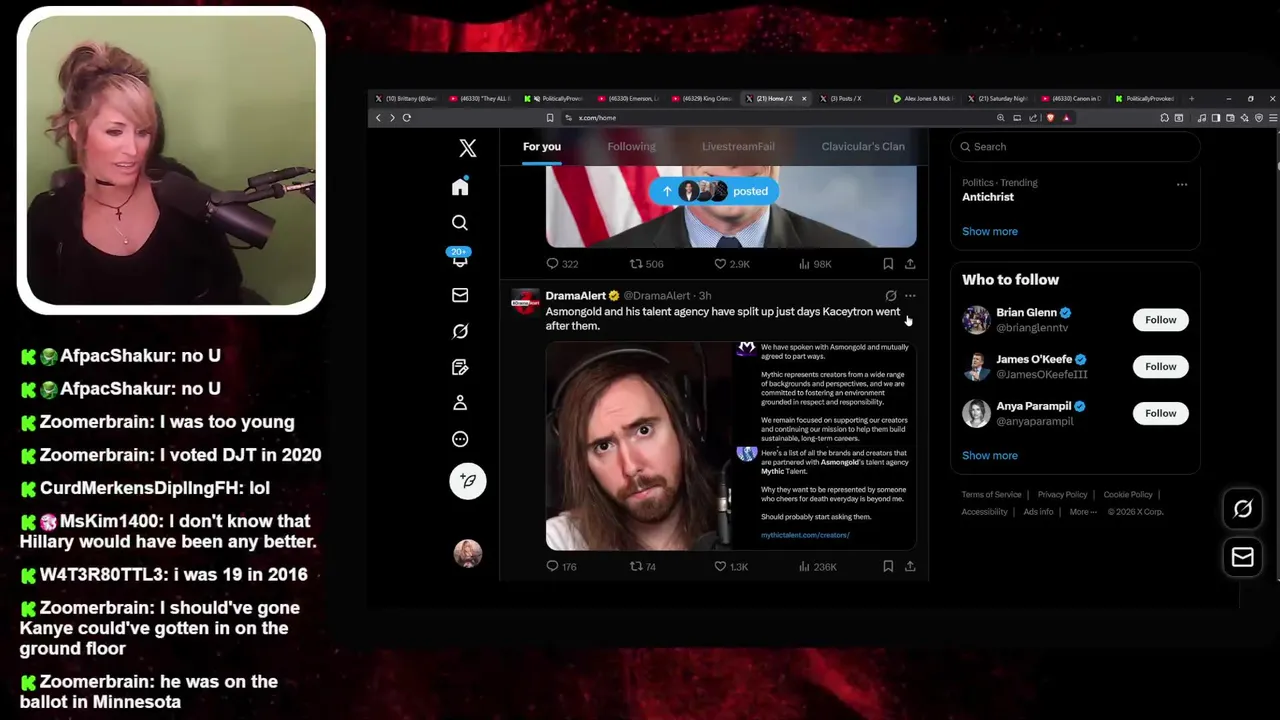Image resolution: width=1280 pixels, height=720 pixels.
Task: Open Messages envelope in X sidebar
Action: click(460, 295)
